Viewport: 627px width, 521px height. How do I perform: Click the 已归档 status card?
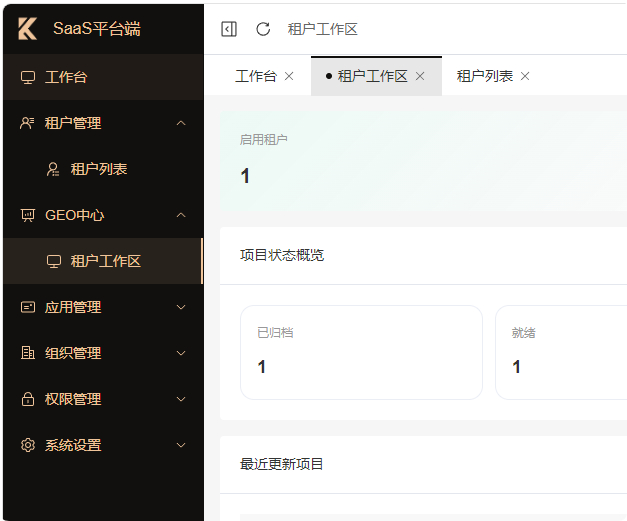pos(361,352)
